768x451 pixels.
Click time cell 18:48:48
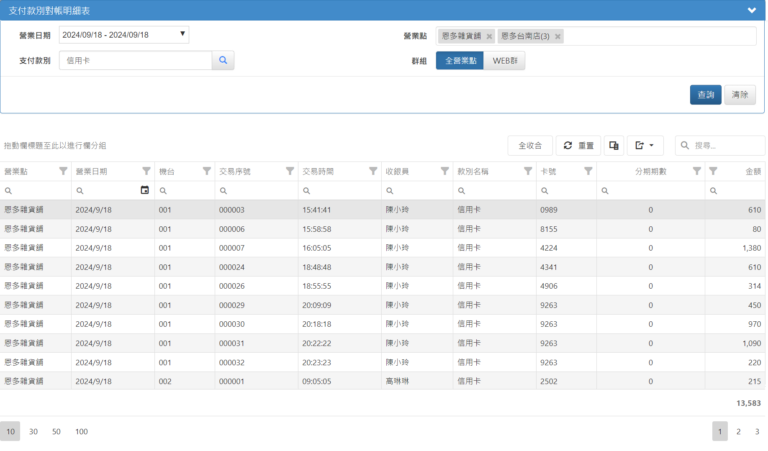coord(316,267)
